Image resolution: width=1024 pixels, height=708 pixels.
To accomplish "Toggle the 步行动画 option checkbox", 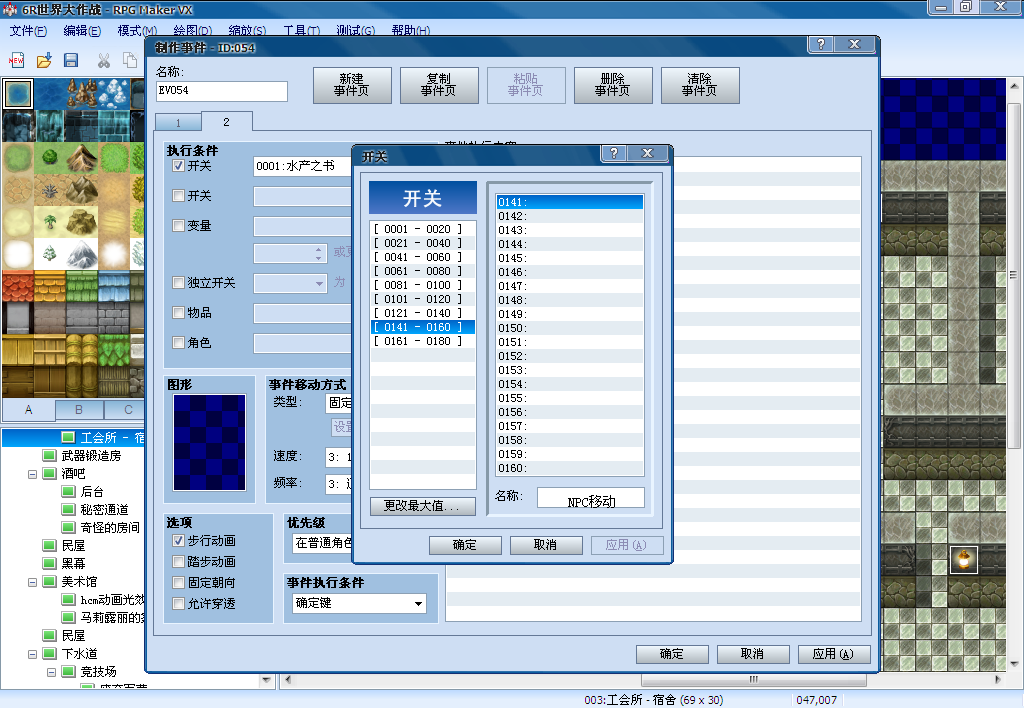I will [178, 541].
